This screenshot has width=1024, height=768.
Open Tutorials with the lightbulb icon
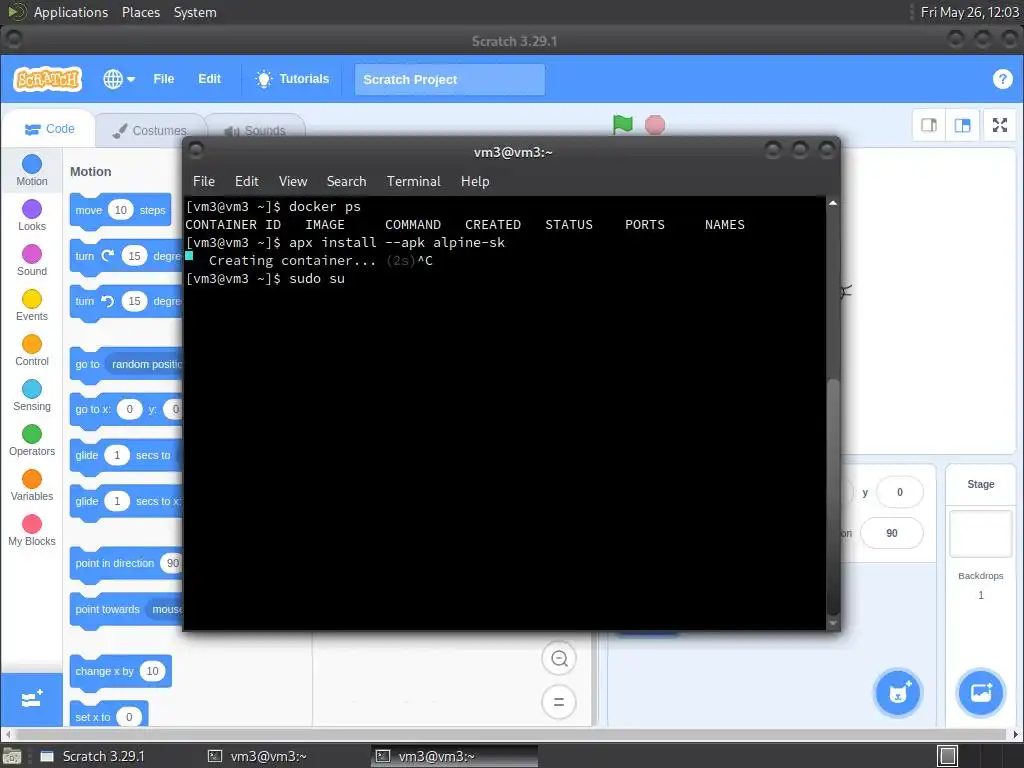coord(292,79)
